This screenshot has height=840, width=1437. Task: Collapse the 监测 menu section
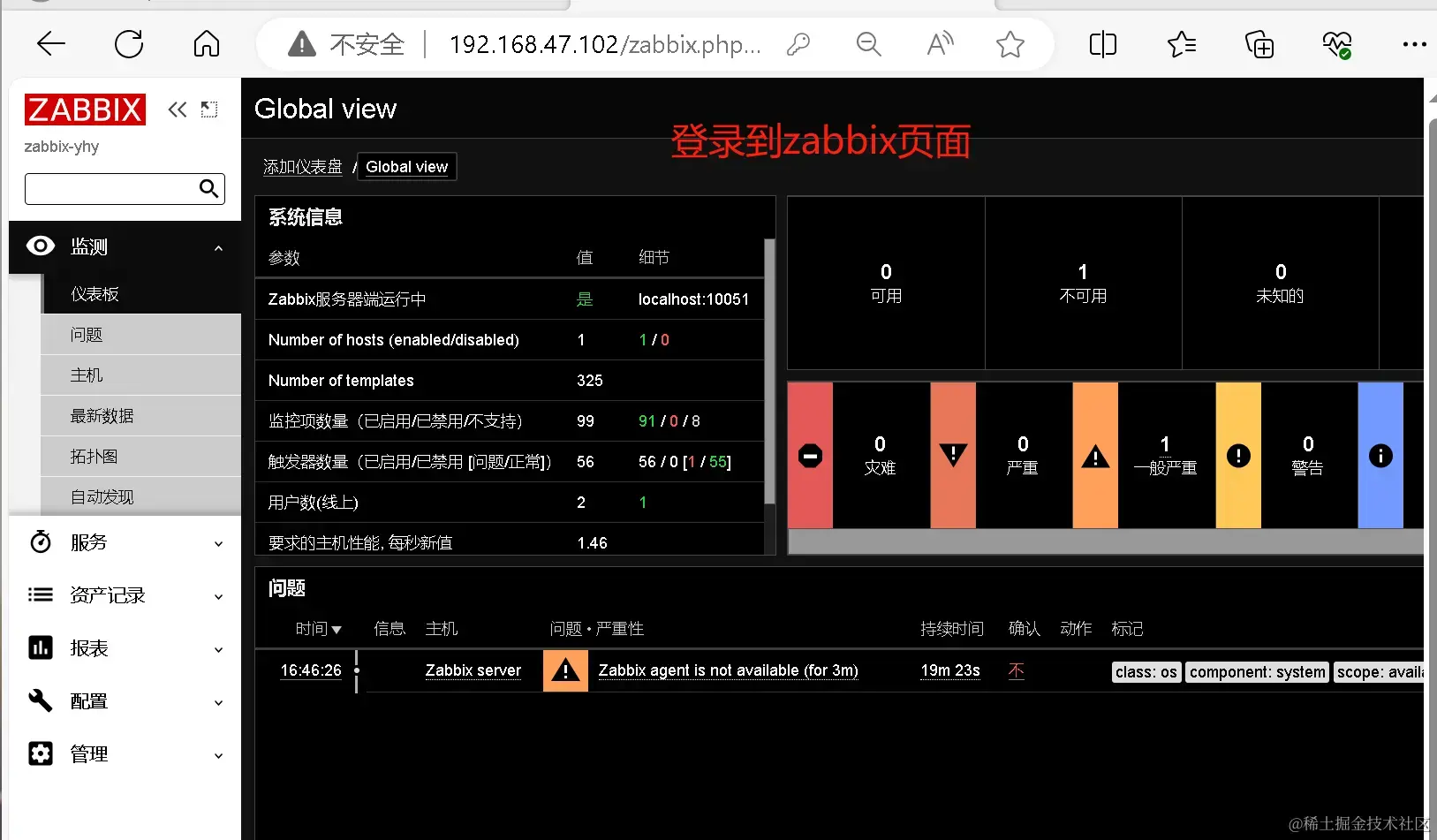pyautogui.click(x=218, y=248)
